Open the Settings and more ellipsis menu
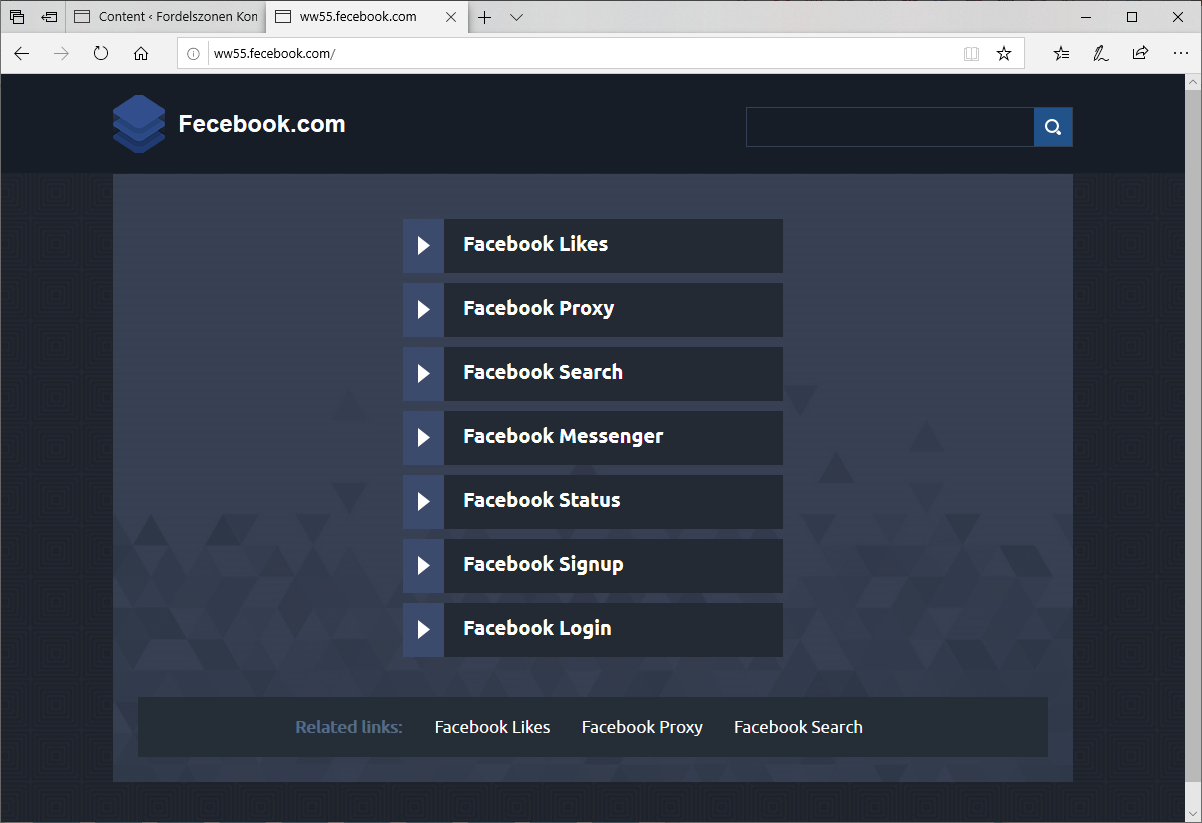The width and height of the screenshot is (1202, 823). pyautogui.click(x=1180, y=54)
